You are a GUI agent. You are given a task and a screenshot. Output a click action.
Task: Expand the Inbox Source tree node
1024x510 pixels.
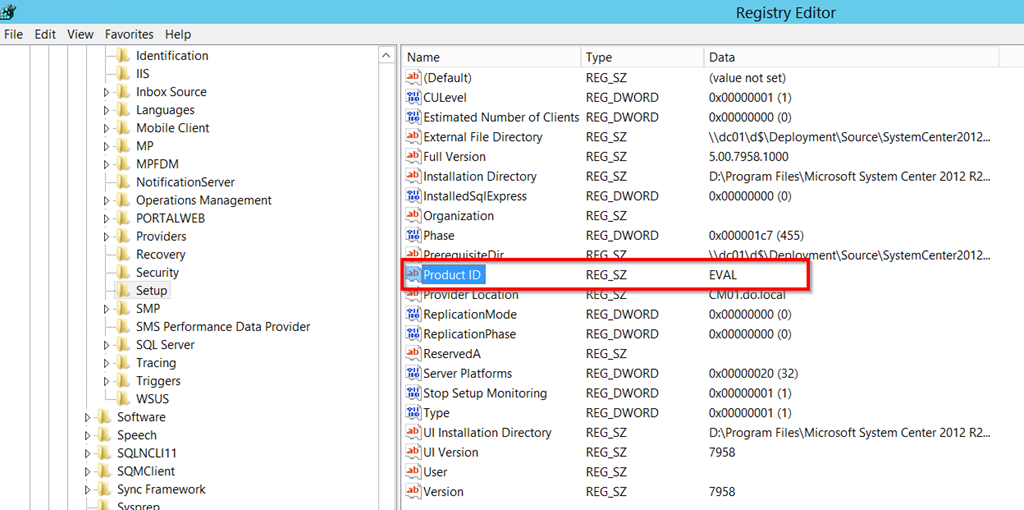click(x=106, y=93)
